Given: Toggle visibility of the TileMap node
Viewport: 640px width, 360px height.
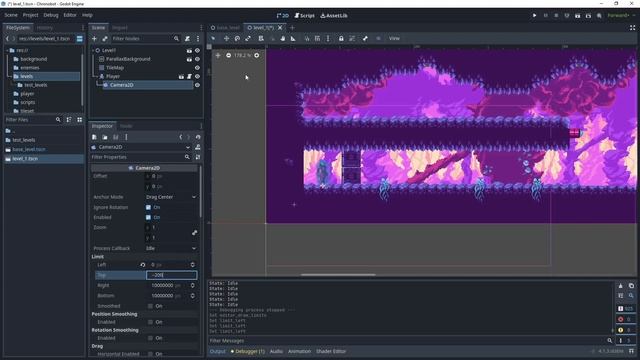Looking at the screenshot, I should click(x=197, y=68).
